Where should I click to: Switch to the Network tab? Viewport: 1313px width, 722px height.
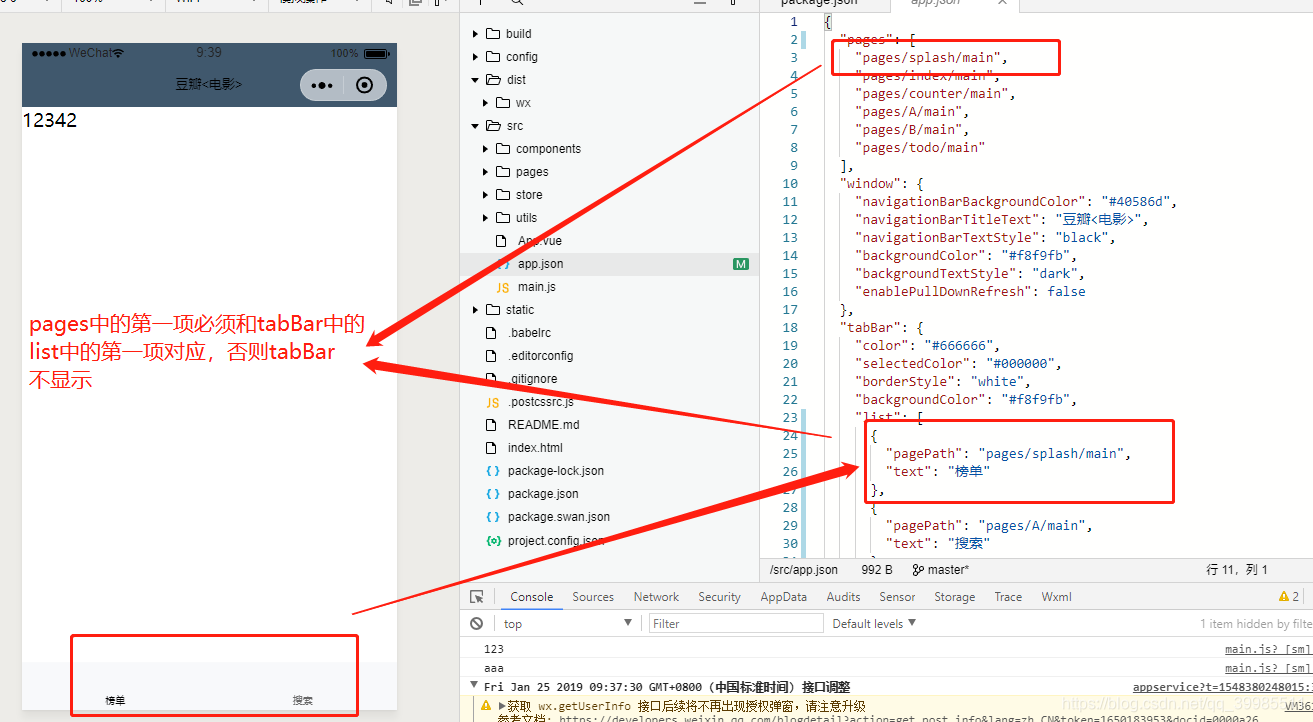click(656, 597)
